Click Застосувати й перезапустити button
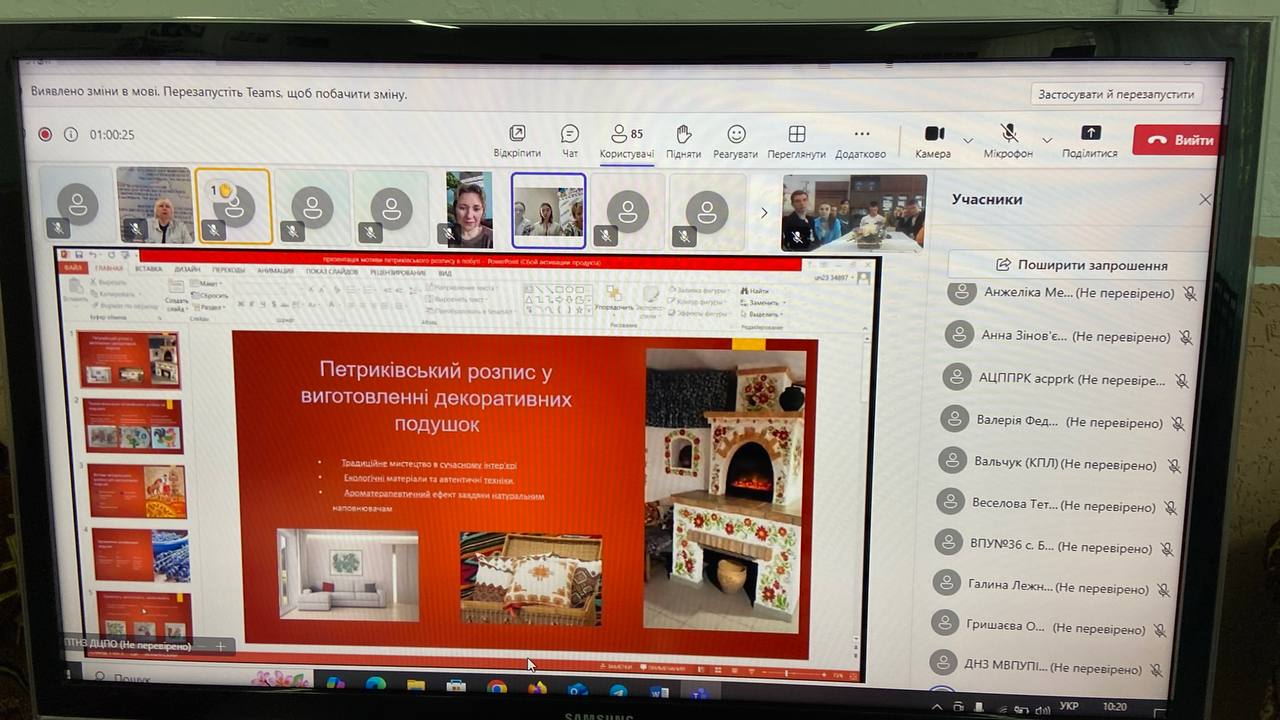This screenshot has height=720, width=1280. 1116,94
